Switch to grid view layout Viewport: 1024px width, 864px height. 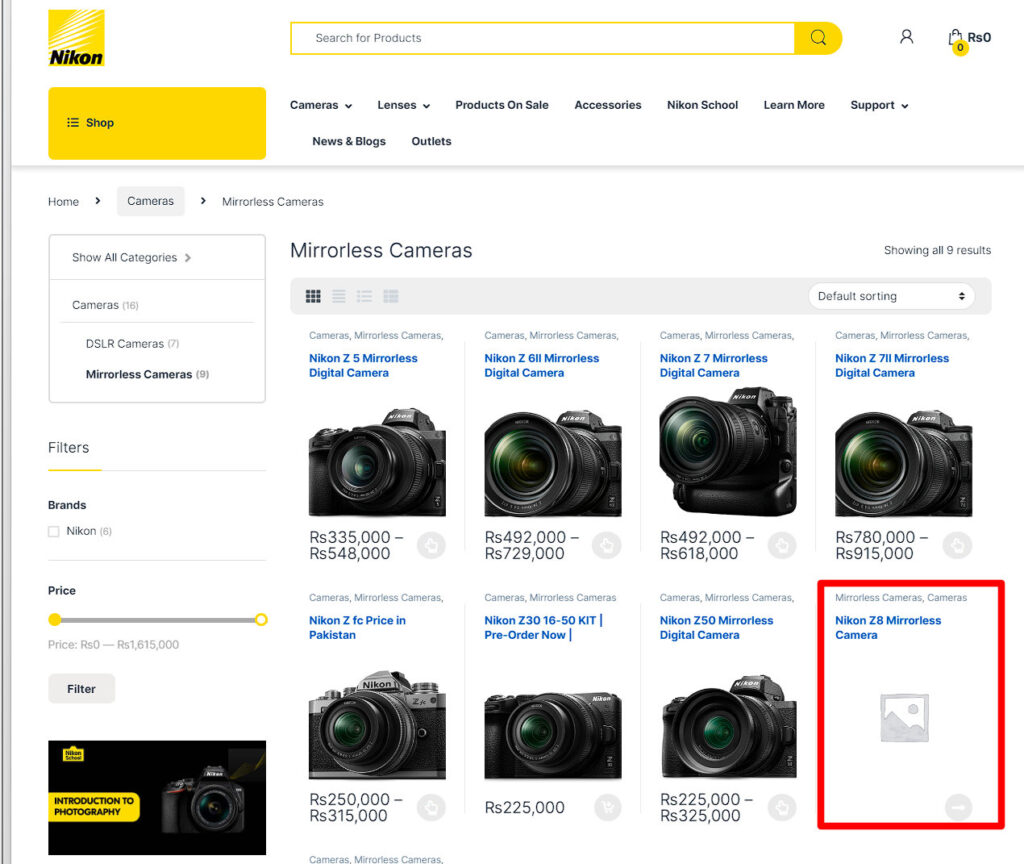(313, 296)
